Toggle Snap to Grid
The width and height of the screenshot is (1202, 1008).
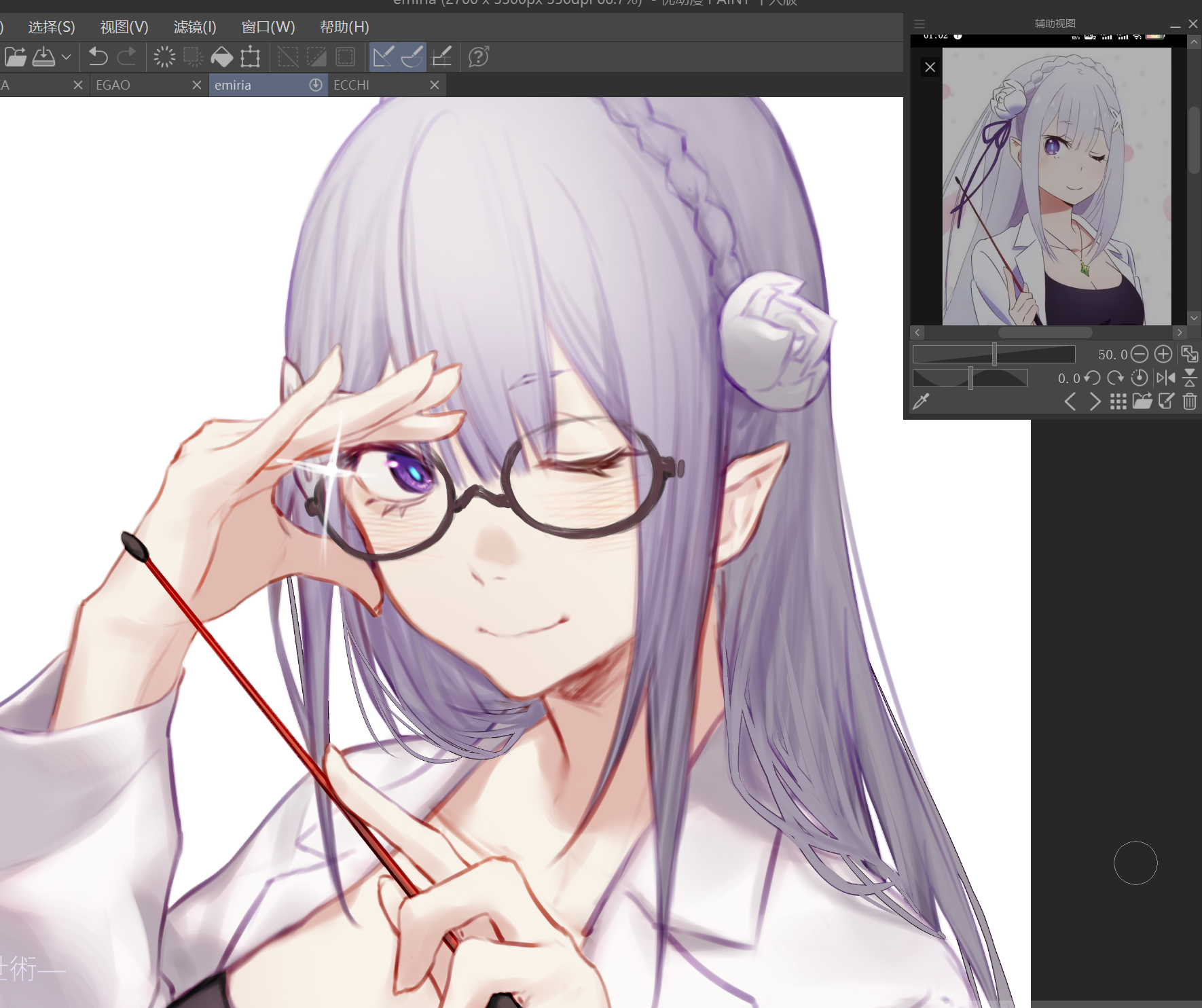pos(442,57)
